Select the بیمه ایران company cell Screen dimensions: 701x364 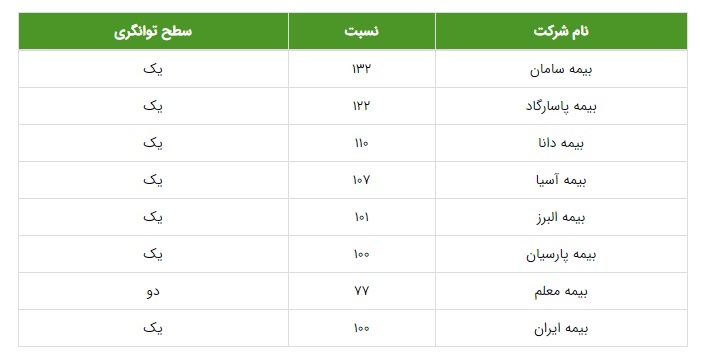point(561,329)
